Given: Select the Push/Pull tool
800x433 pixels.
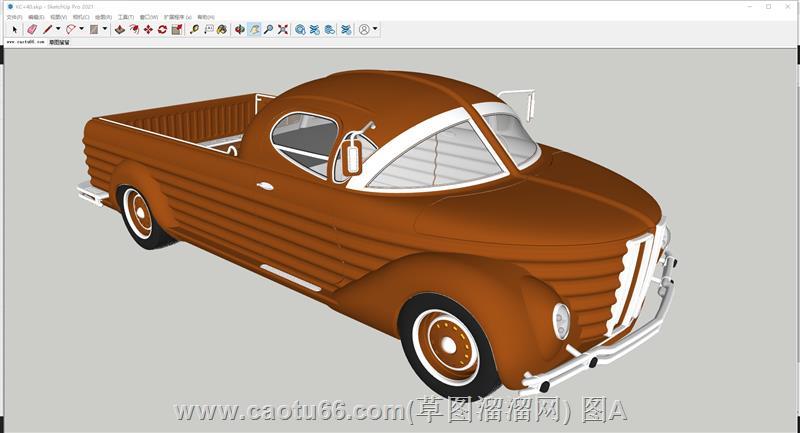Looking at the screenshot, I should pyautogui.click(x=119, y=30).
